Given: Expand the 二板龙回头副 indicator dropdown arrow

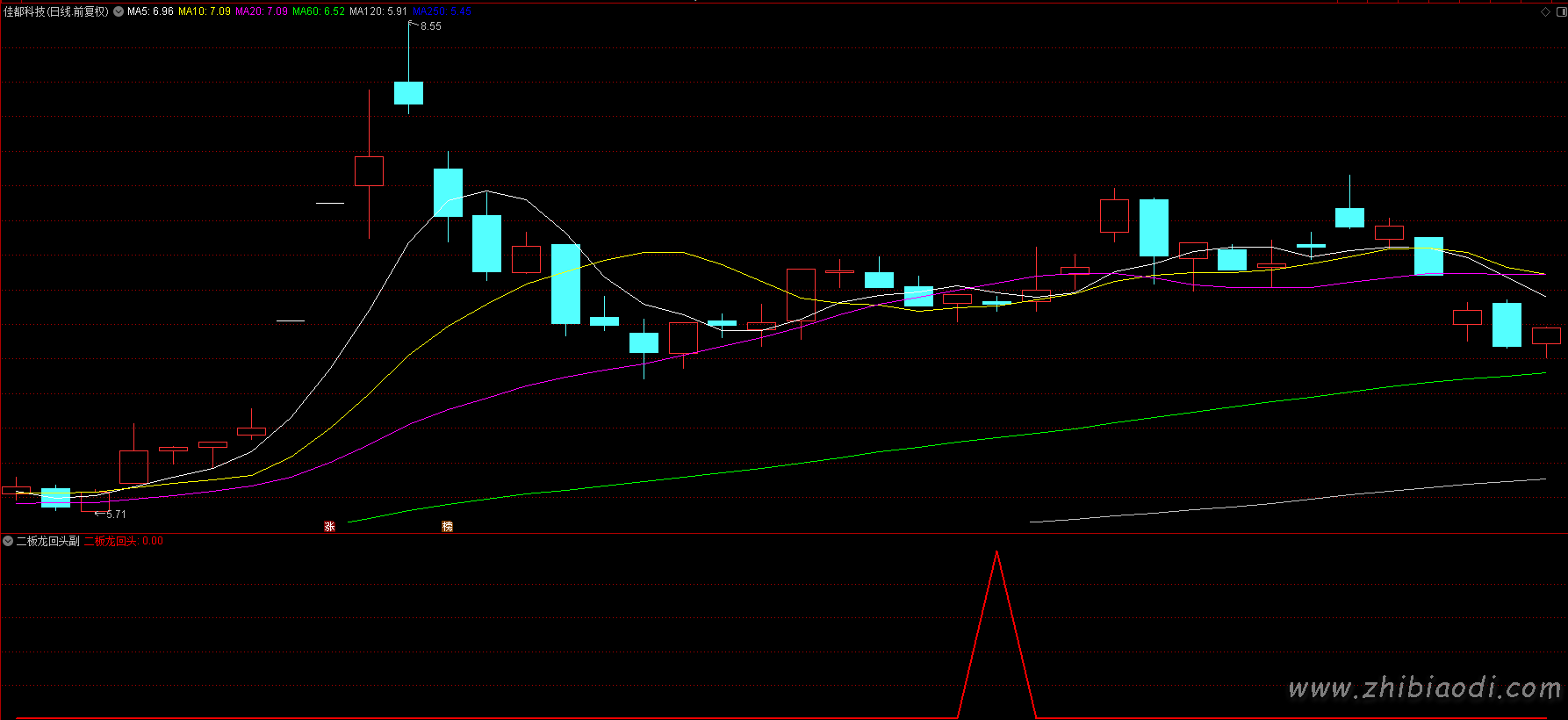Looking at the screenshot, I should point(8,541).
